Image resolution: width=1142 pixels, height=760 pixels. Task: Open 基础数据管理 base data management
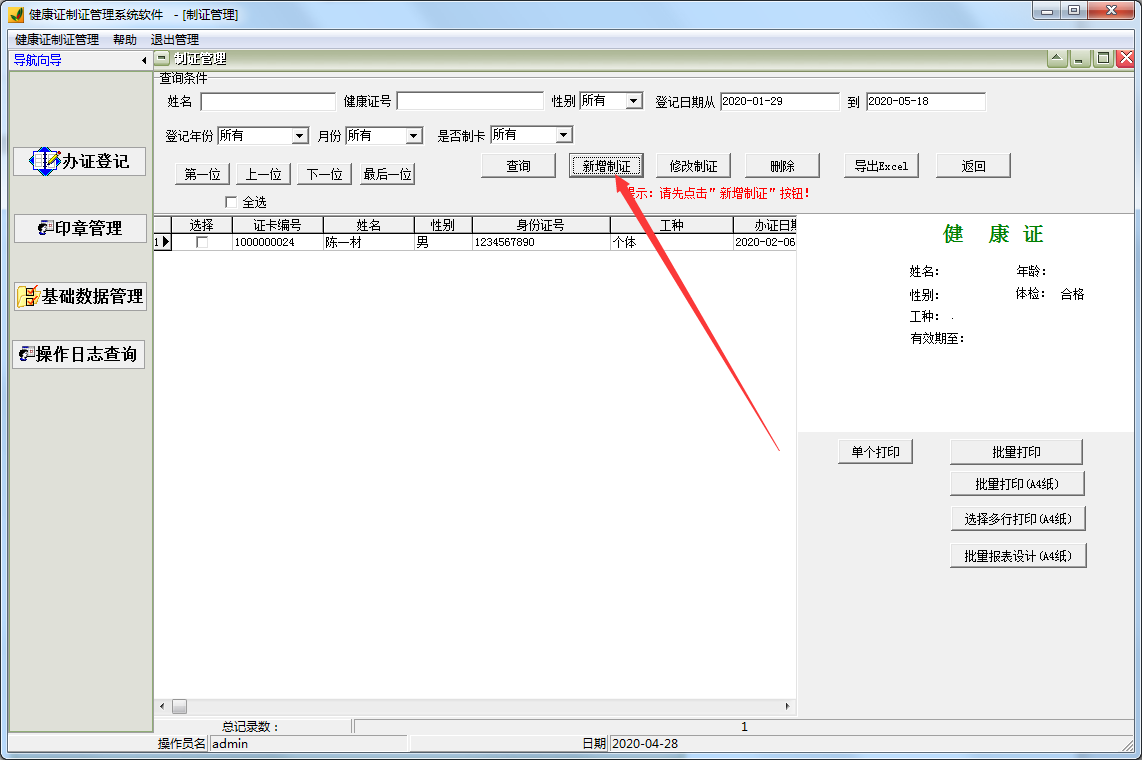click(79, 296)
